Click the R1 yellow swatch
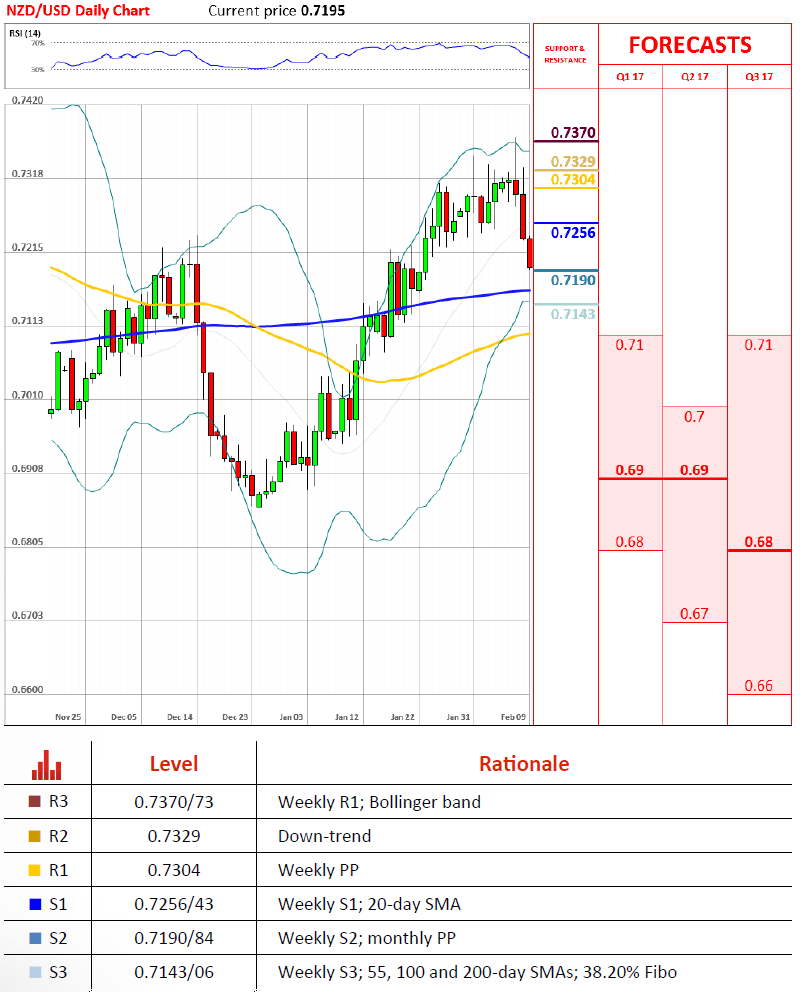800x992 pixels. (35, 870)
